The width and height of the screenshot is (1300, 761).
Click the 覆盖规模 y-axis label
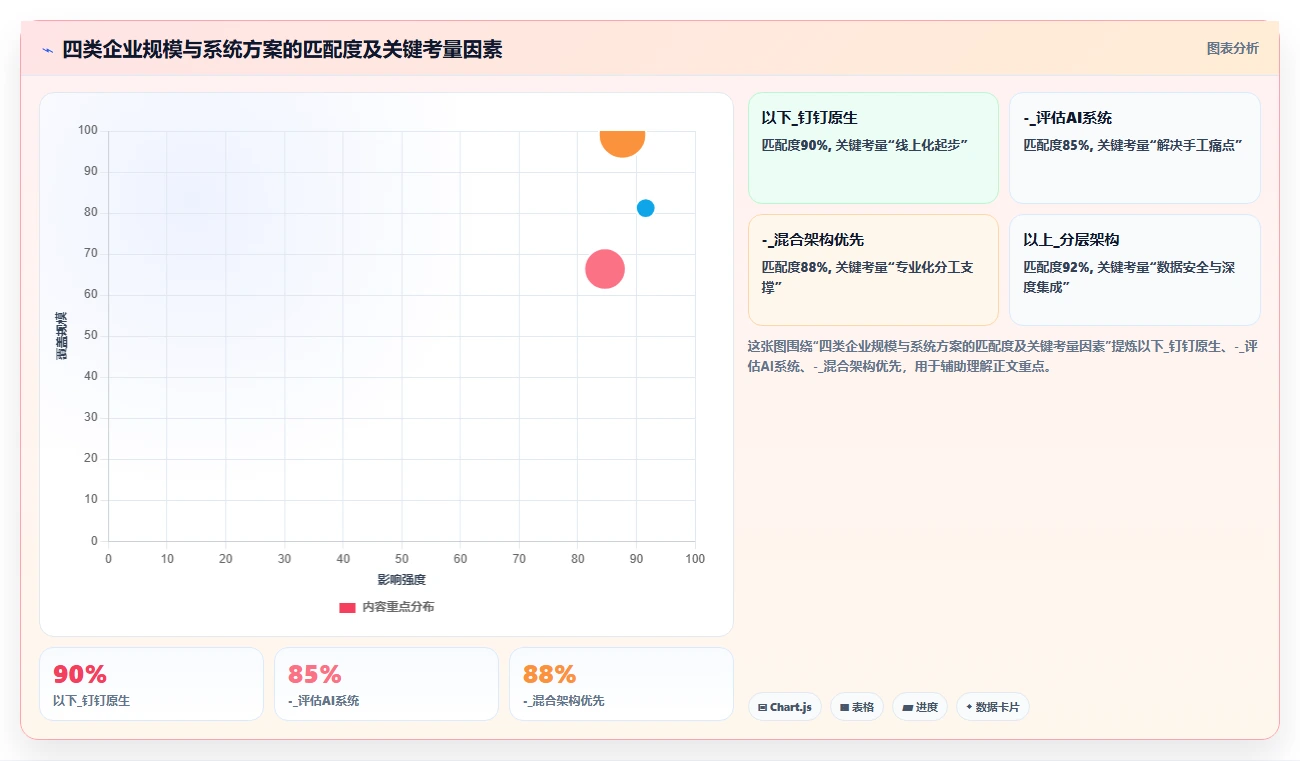pyautogui.click(x=62, y=336)
